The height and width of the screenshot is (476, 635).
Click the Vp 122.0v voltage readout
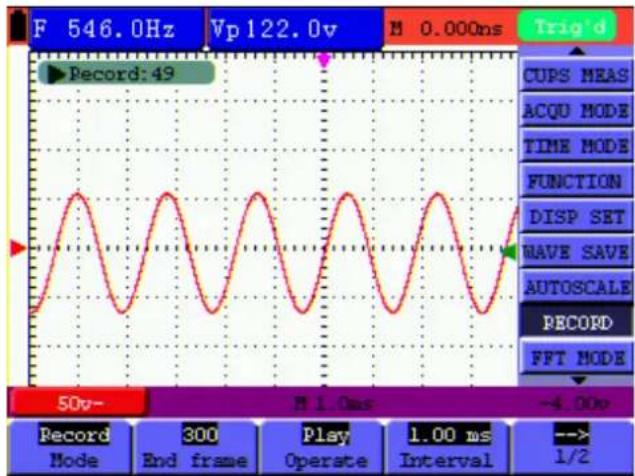coord(295,29)
